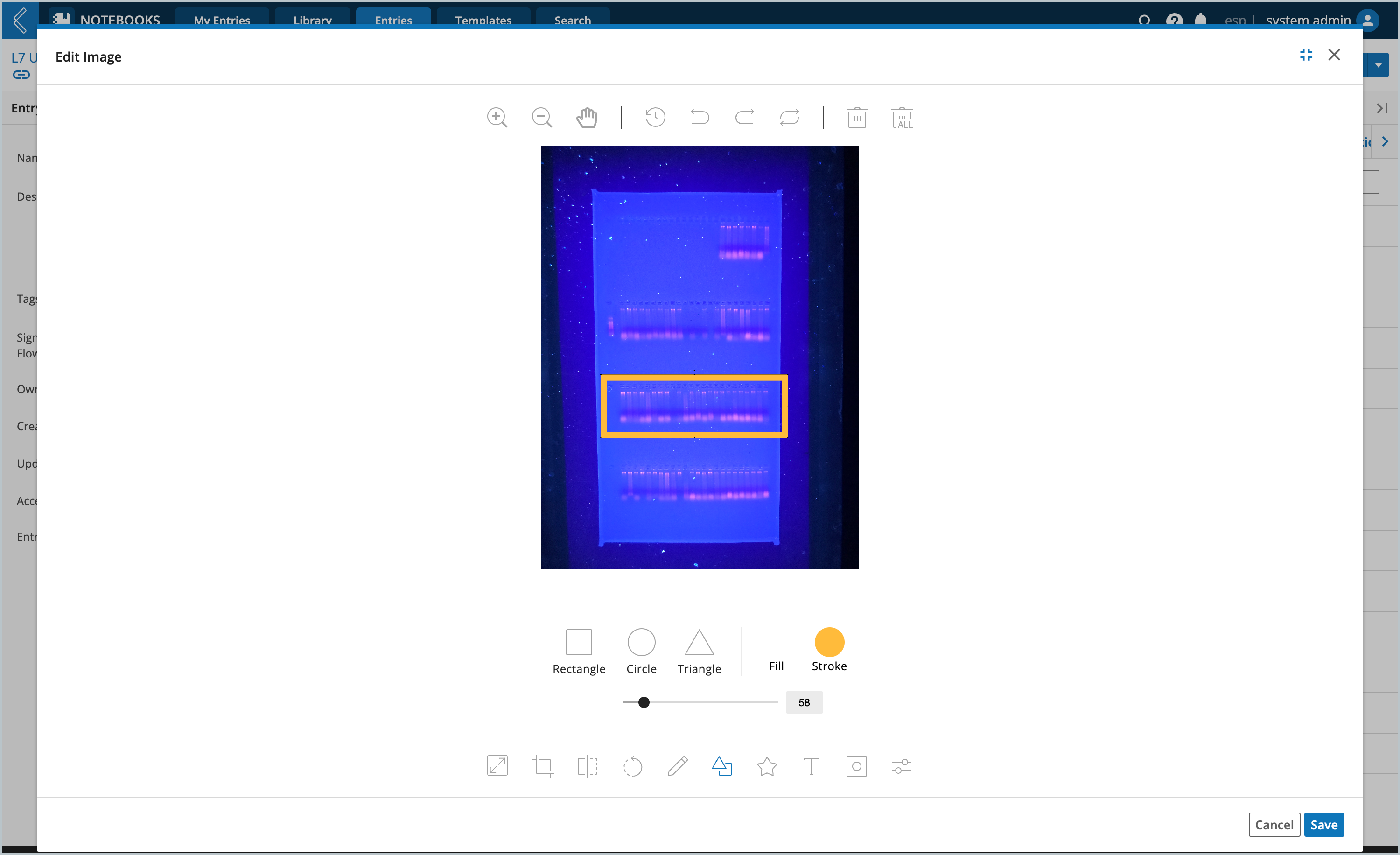Choose the Rectangle shape
Viewport: 1400px width, 855px height.
pyautogui.click(x=579, y=651)
